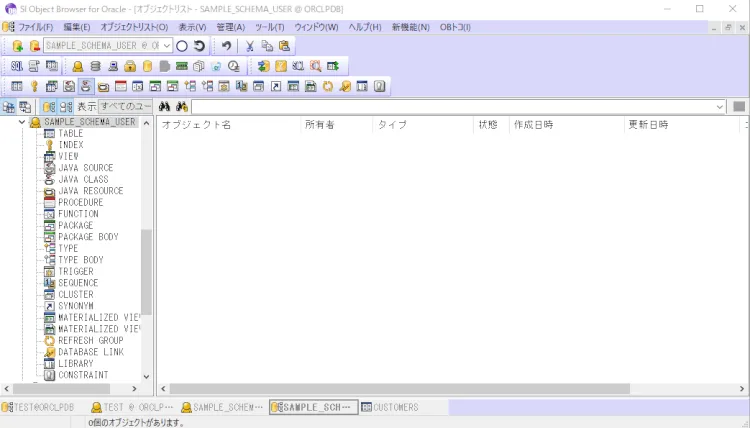This screenshot has height=428, width=750.
Task: Select PROCEDURE in the object tree
Action: (80, 202)
